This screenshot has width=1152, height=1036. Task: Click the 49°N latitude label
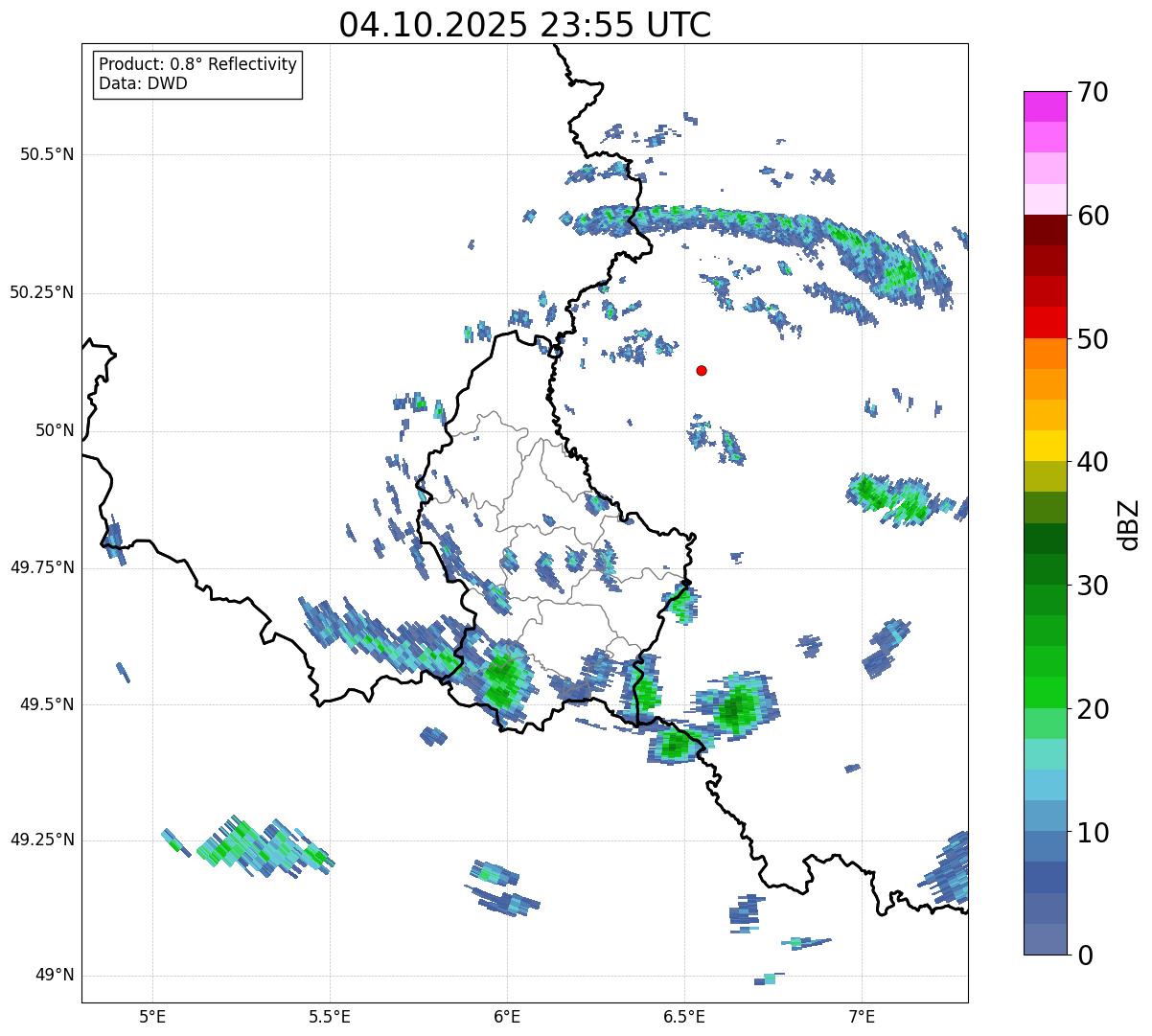pyautogui.click(x=55, y=976)
